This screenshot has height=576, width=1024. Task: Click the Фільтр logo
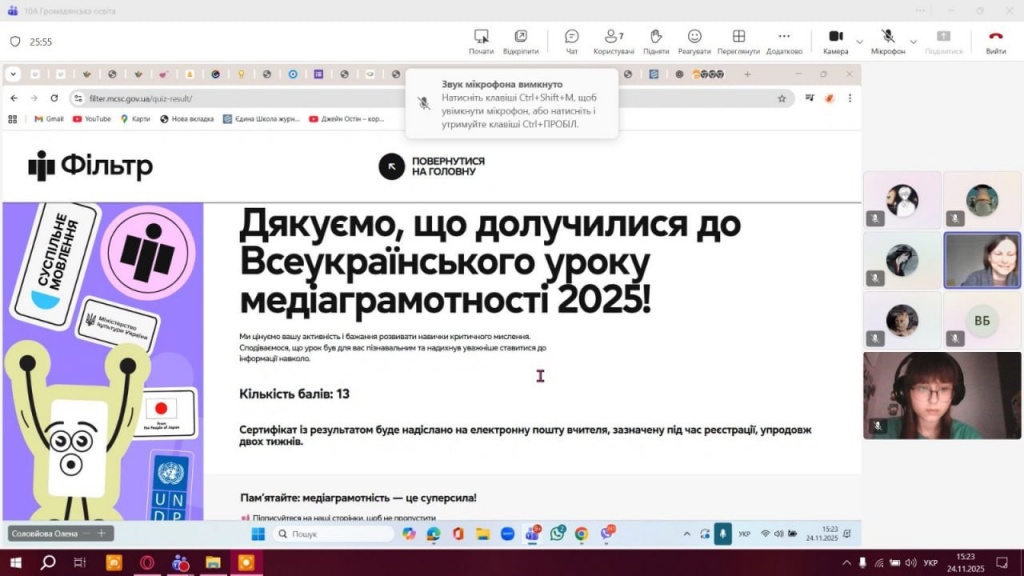click(x=91, y=166)
